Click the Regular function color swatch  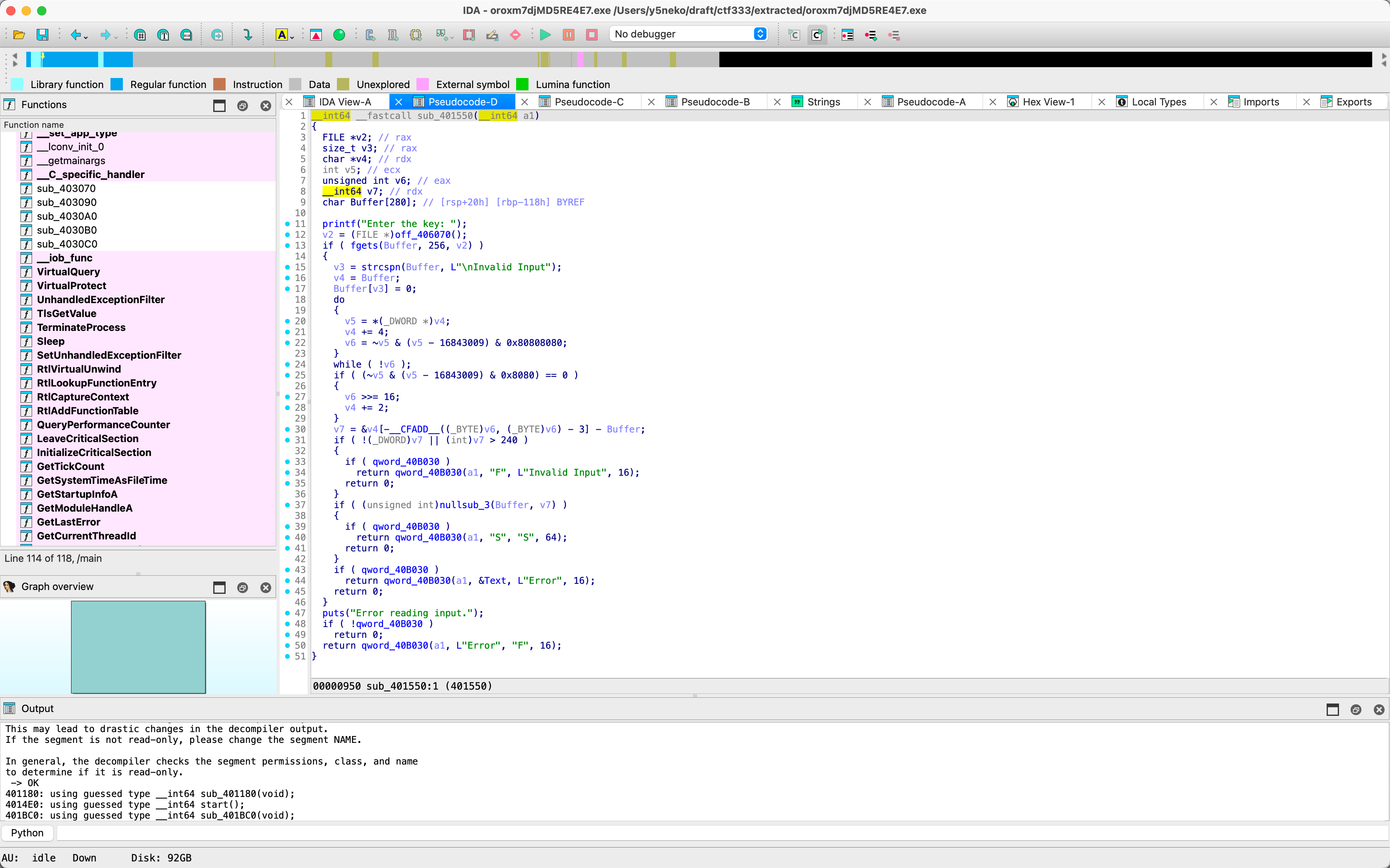click(117, 85)
